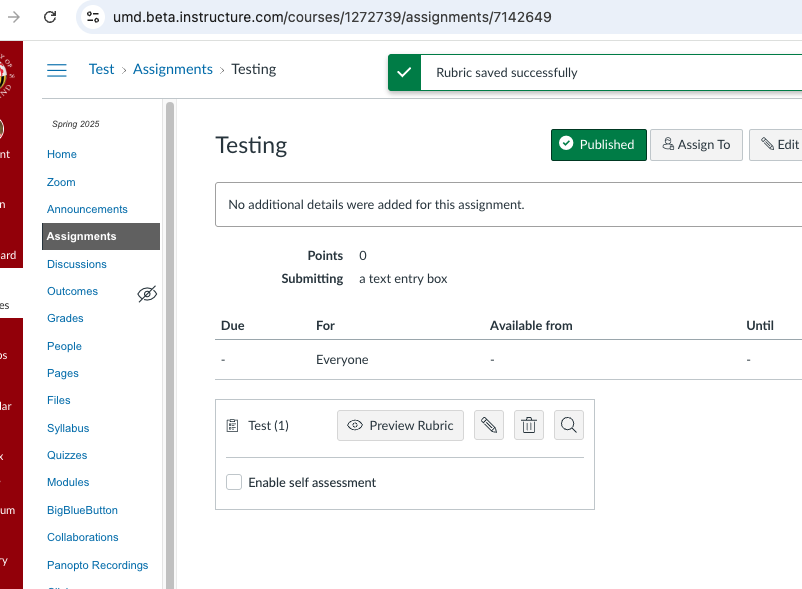Click the 'Everyone' cell in the For column
This screenshot has width=802, height=589.
click(342, 359)
